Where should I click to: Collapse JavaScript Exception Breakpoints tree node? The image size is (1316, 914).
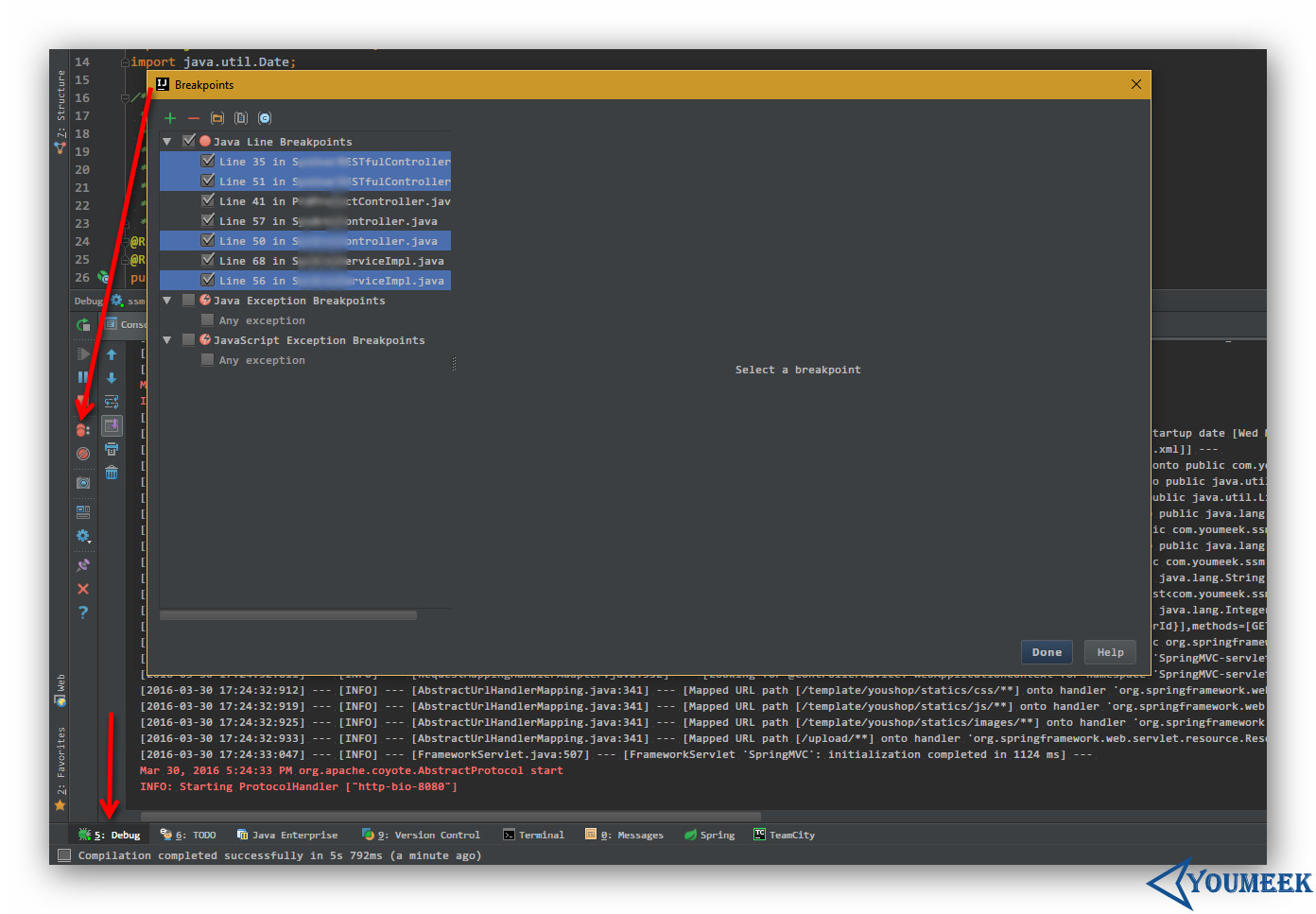tap(167, 340)
